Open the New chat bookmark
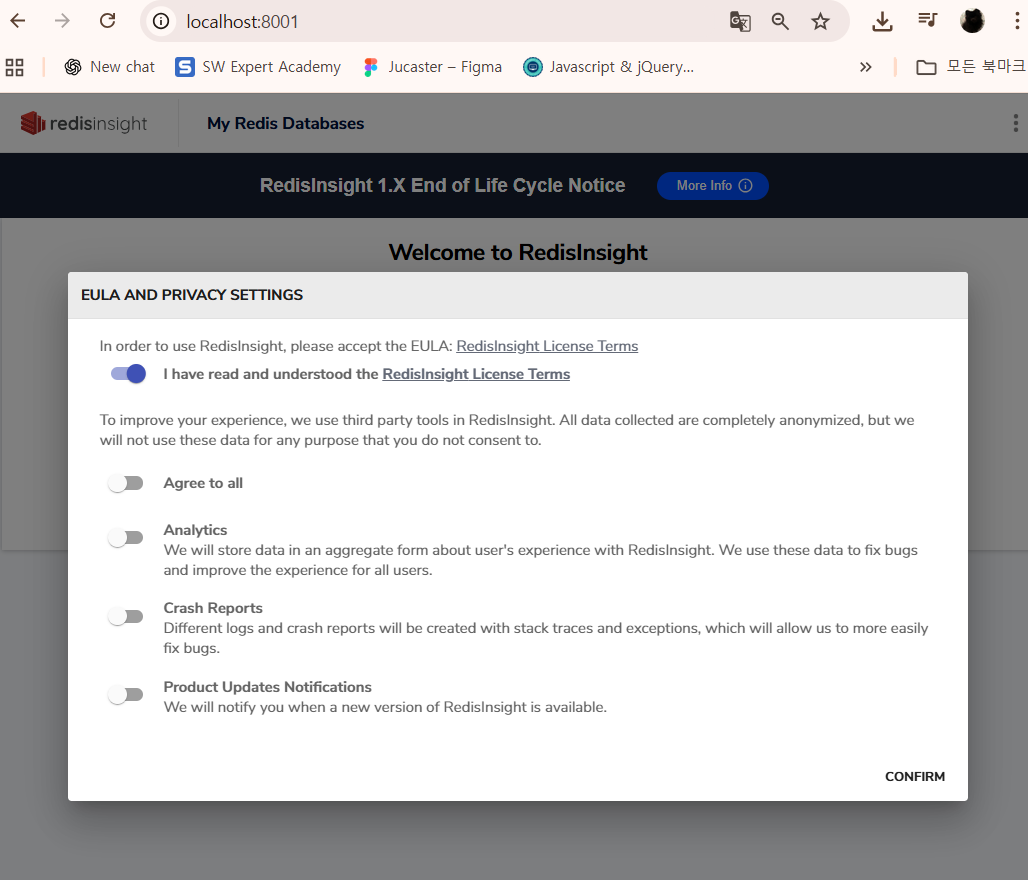The height and width of the screenshot is (880, 1028). (x=109, y=67)
